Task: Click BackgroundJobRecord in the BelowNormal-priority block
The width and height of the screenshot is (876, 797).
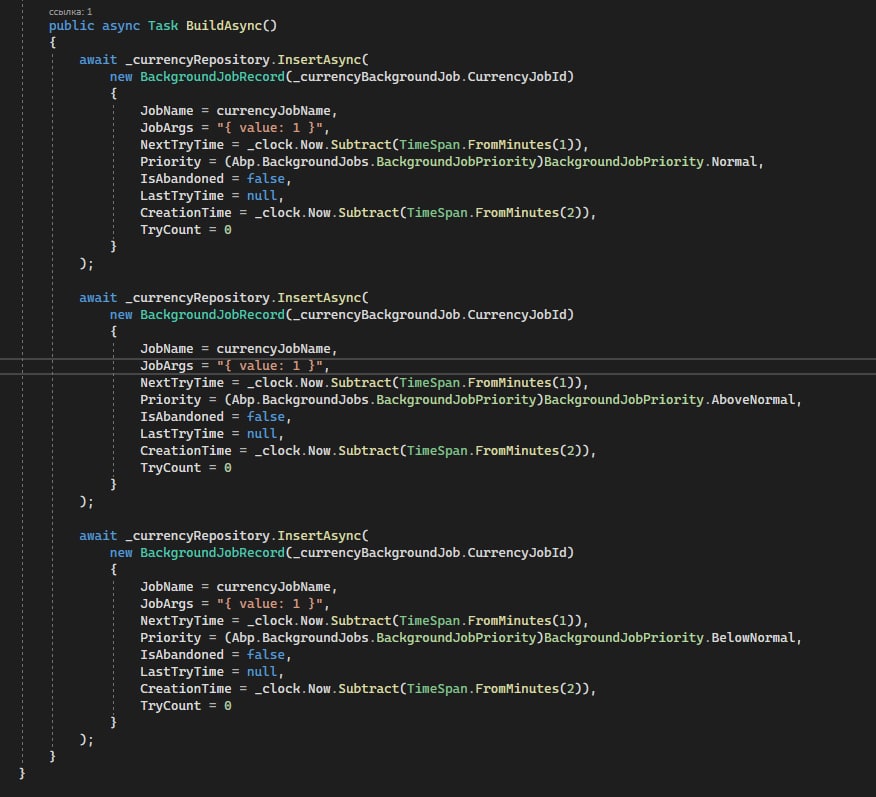Action: (x=212, y=553)
